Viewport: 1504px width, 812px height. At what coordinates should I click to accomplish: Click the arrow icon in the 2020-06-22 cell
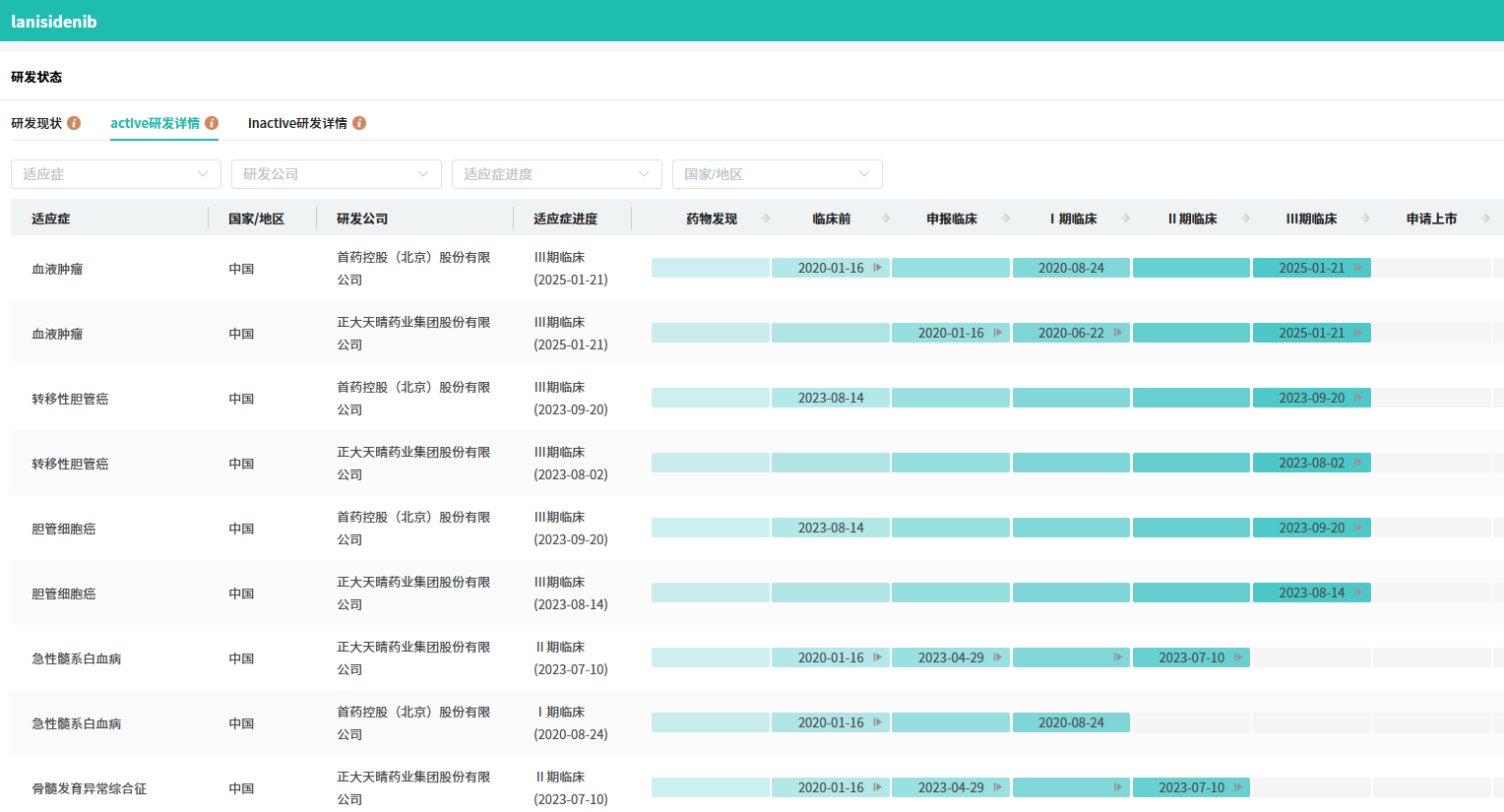1118,333
